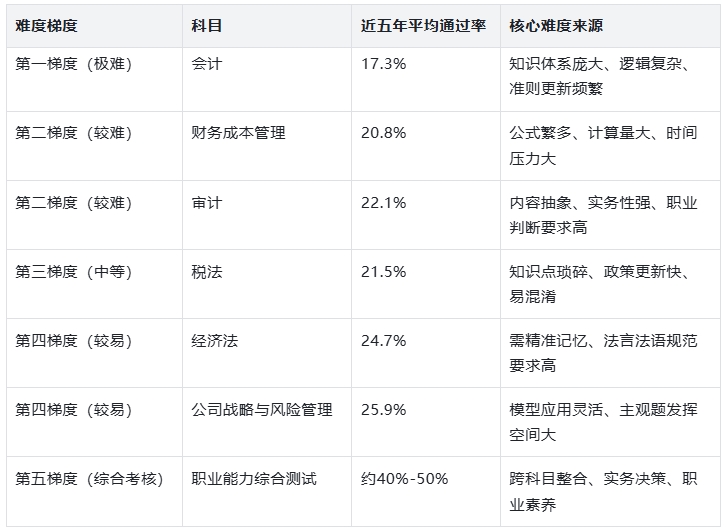Viewport: 726px width, 531px height.
Task: Click the "第五梯度（综合考核）" cell
Action: point(89,479)
